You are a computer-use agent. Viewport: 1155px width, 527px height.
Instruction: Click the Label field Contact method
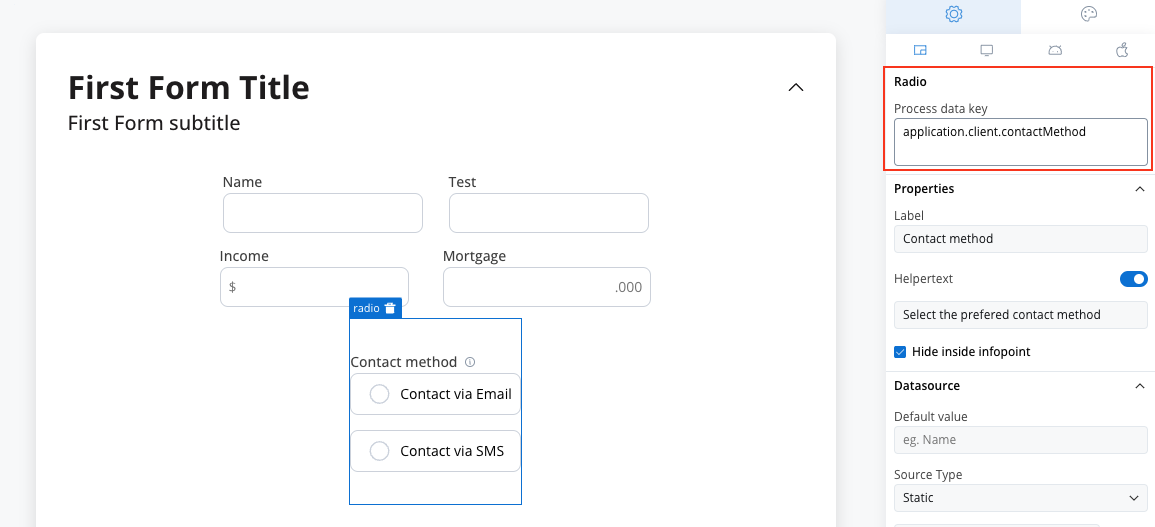pyautogui.click(x=1020, y=239)
